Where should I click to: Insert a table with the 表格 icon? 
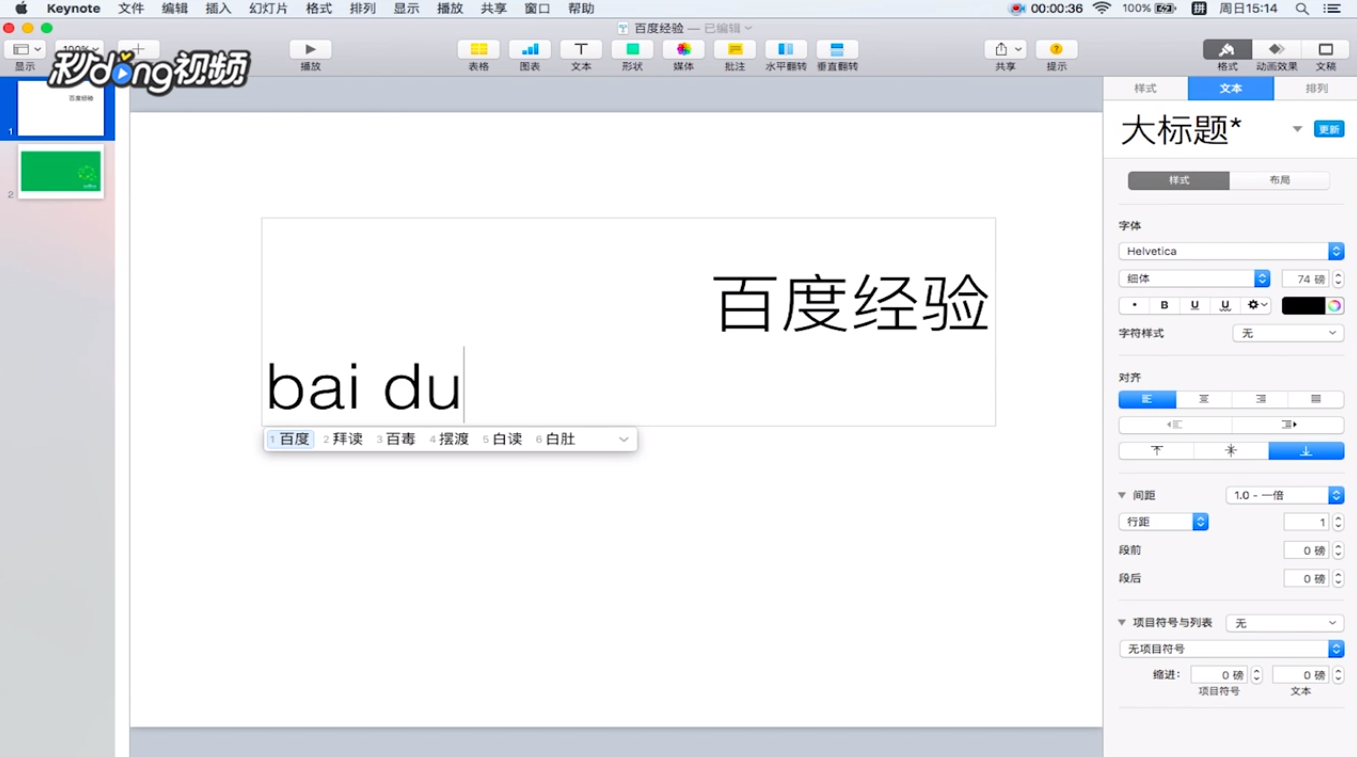point(479,49)
